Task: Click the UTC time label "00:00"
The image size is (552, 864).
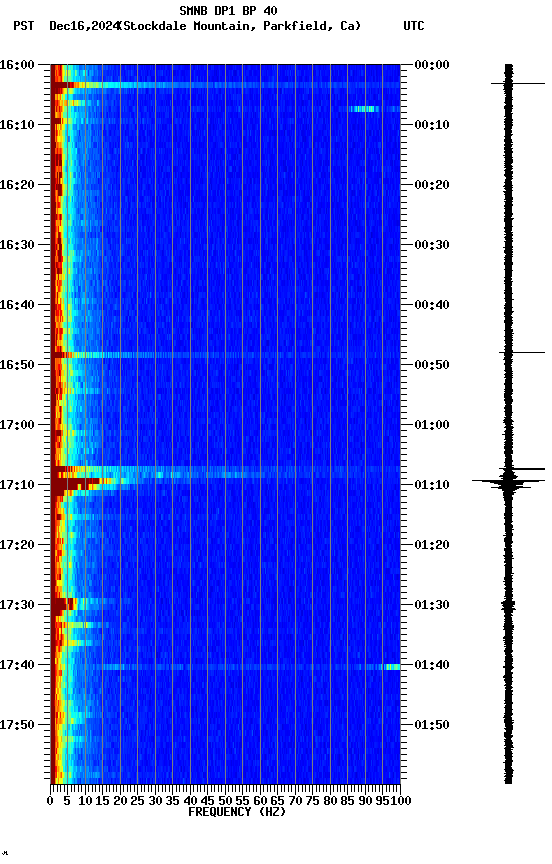Action: click(x=431, y=65)
